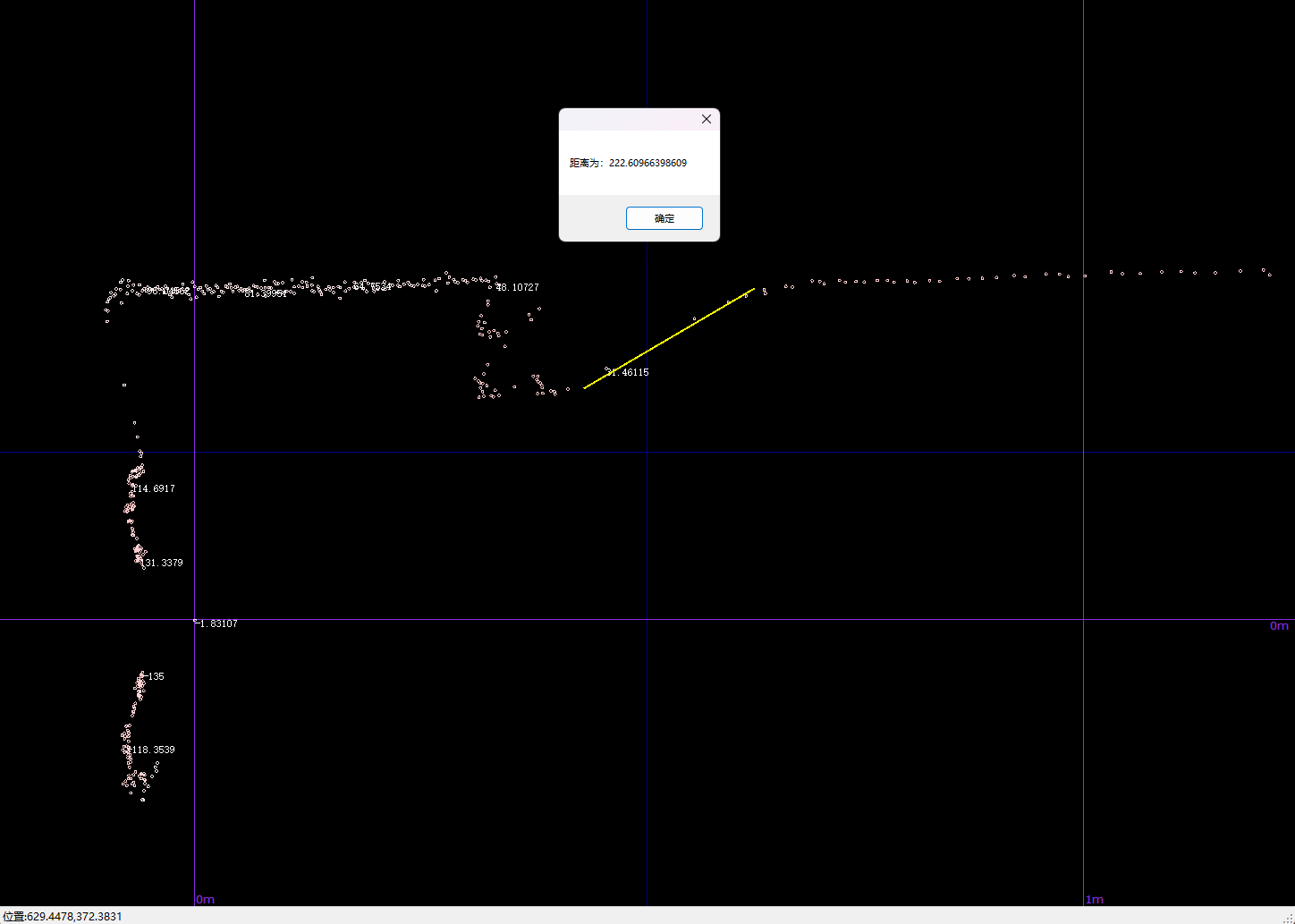This screenshot has width=1295, height=924.
Task: Click the 确定 button in the dialog
Action: pyautogui.click(x=664, y=218)
